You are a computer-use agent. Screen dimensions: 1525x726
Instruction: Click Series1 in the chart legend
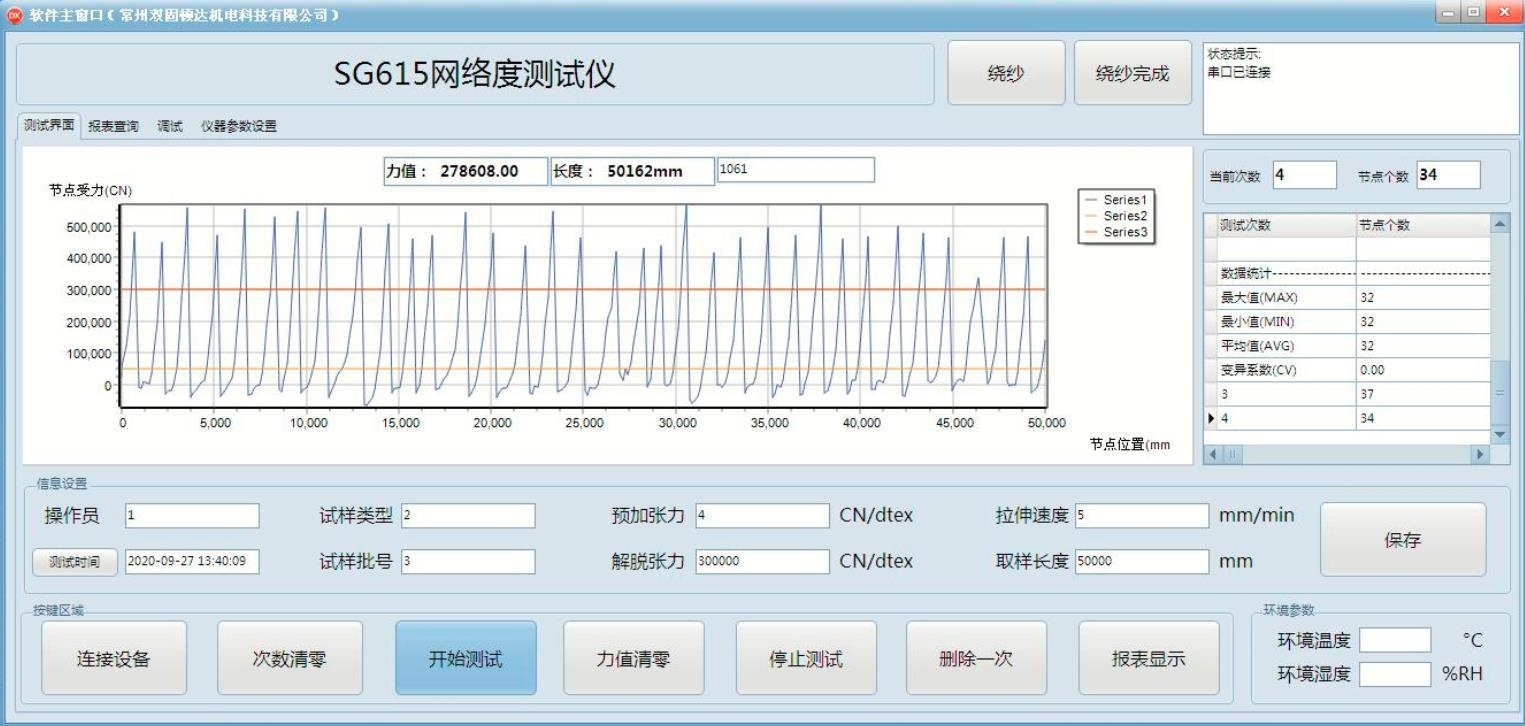click(x=1124, y=200)
